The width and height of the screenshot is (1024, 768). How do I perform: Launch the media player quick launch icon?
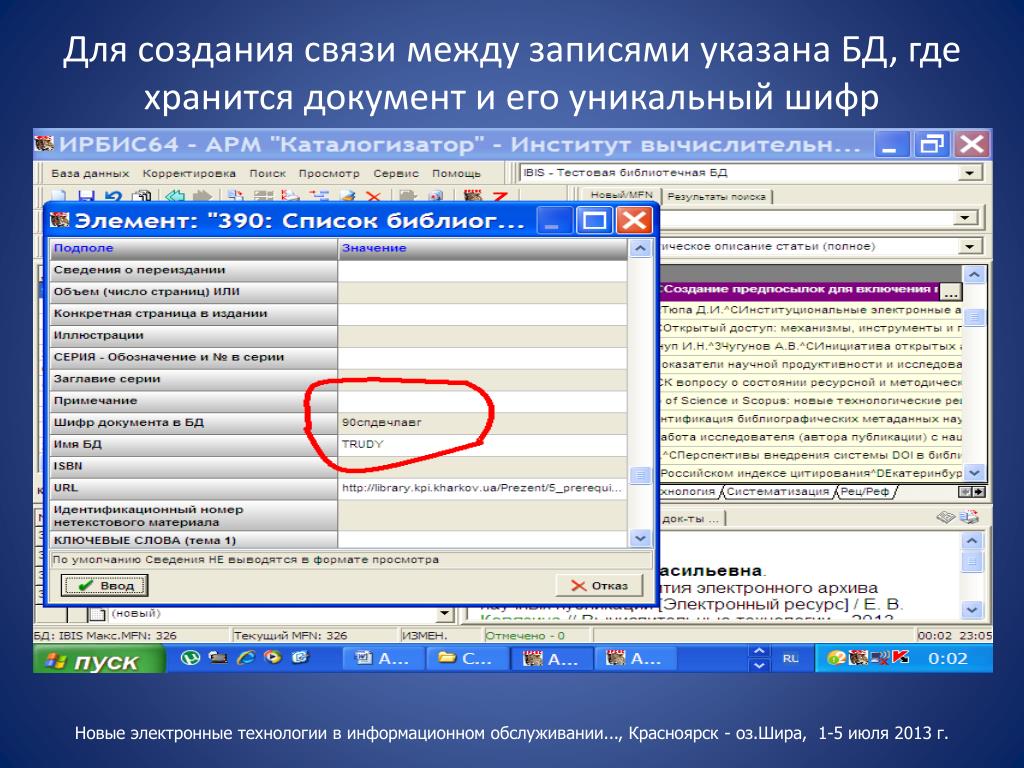[x=274, y=658]
